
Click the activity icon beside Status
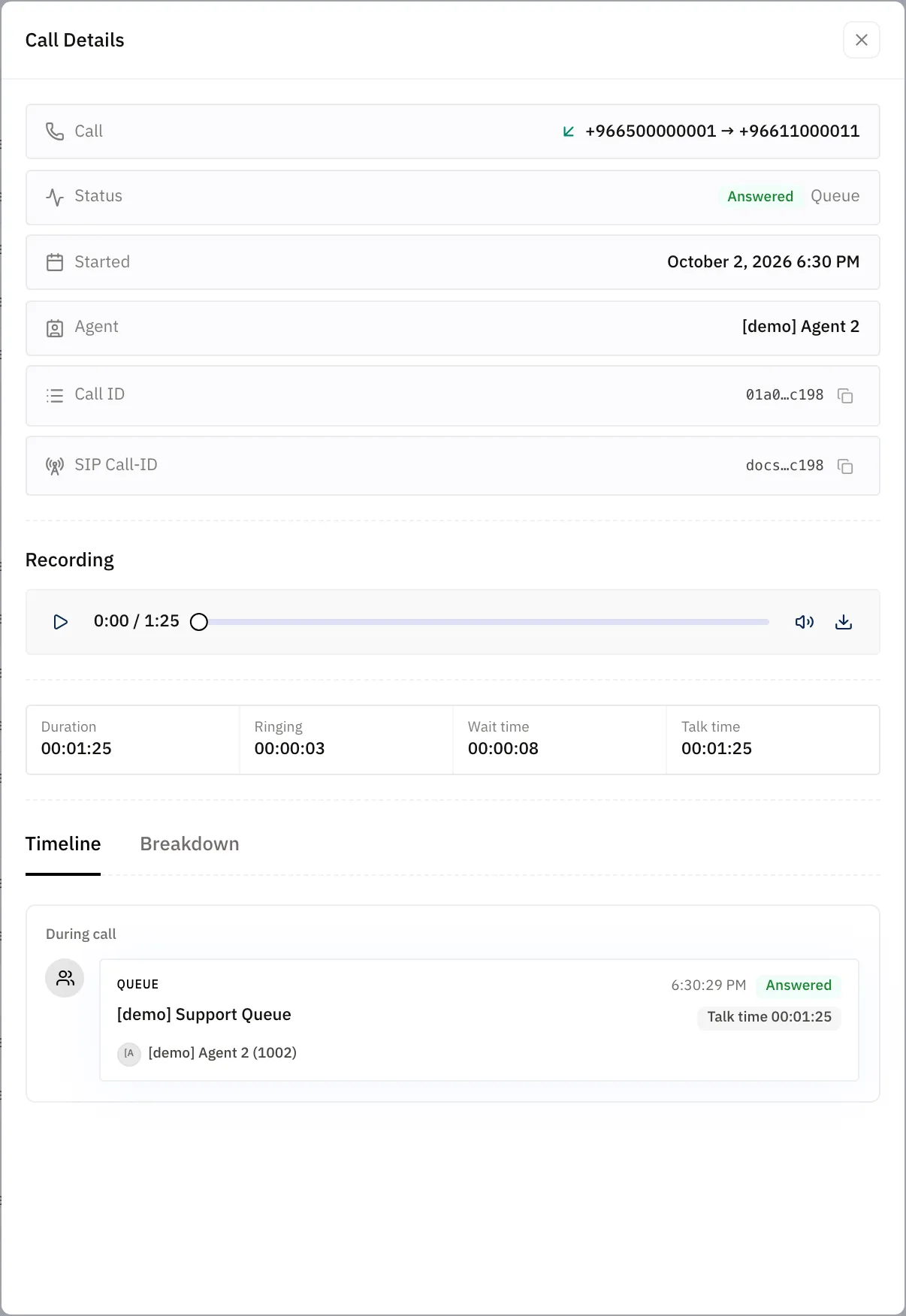[55, 197]
